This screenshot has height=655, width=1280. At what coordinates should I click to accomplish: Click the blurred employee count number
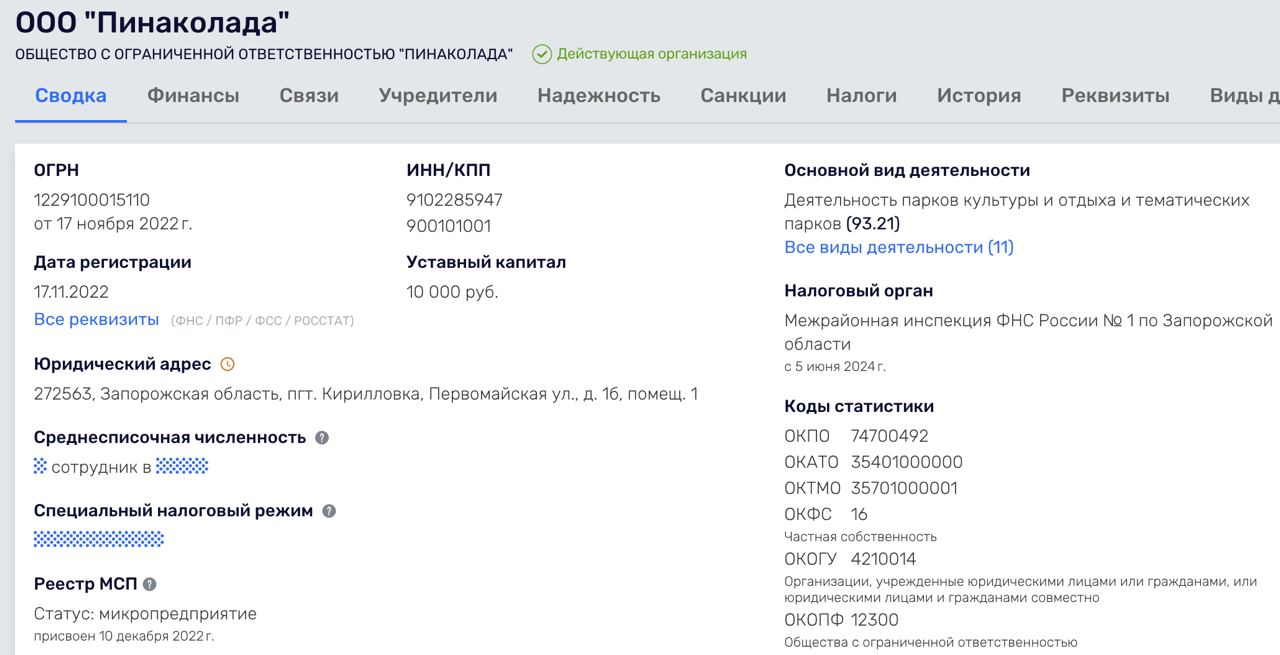pyautogui.click(x=40, y=466)
